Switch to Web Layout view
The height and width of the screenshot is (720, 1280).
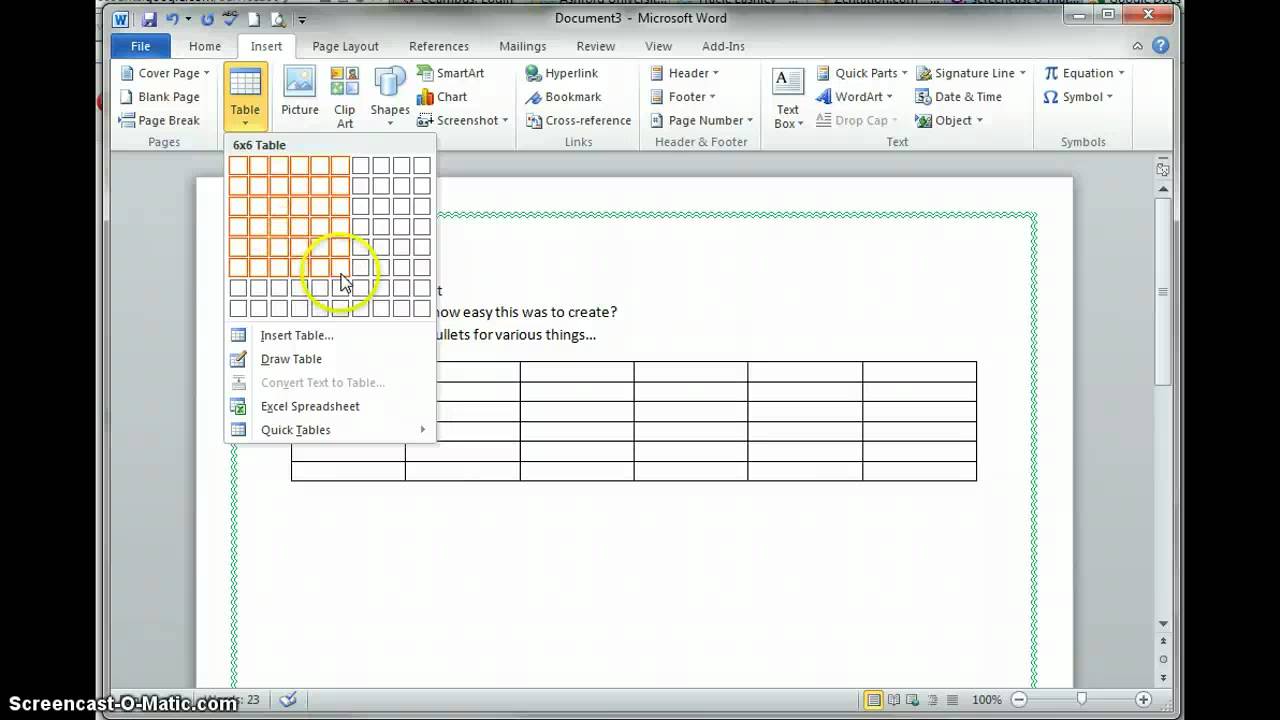click(913, 700)
